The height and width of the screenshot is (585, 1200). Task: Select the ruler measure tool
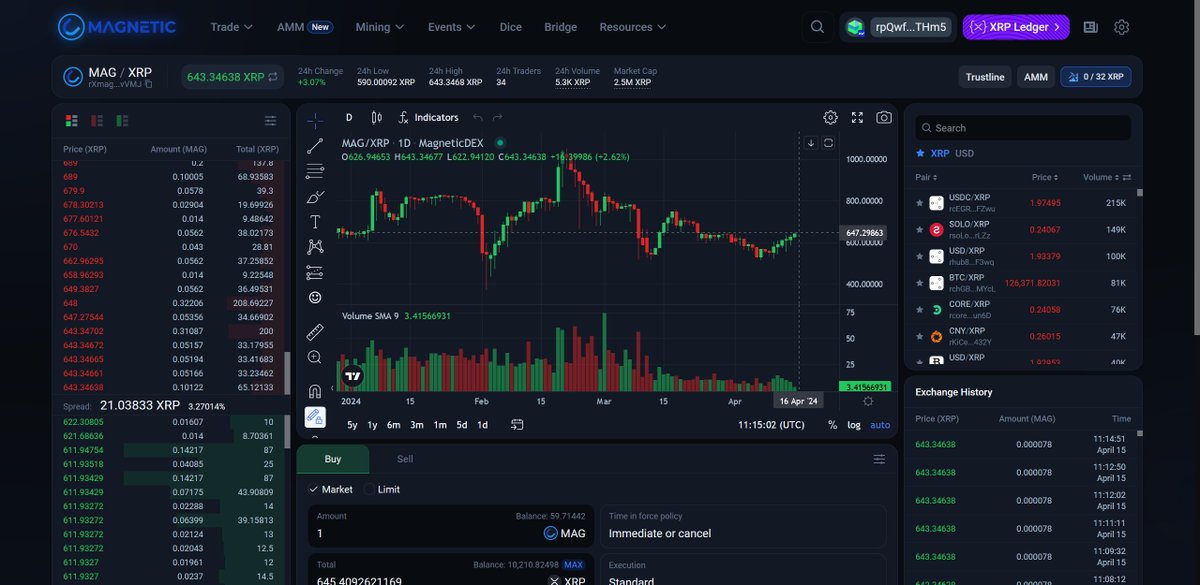(315, 331)
